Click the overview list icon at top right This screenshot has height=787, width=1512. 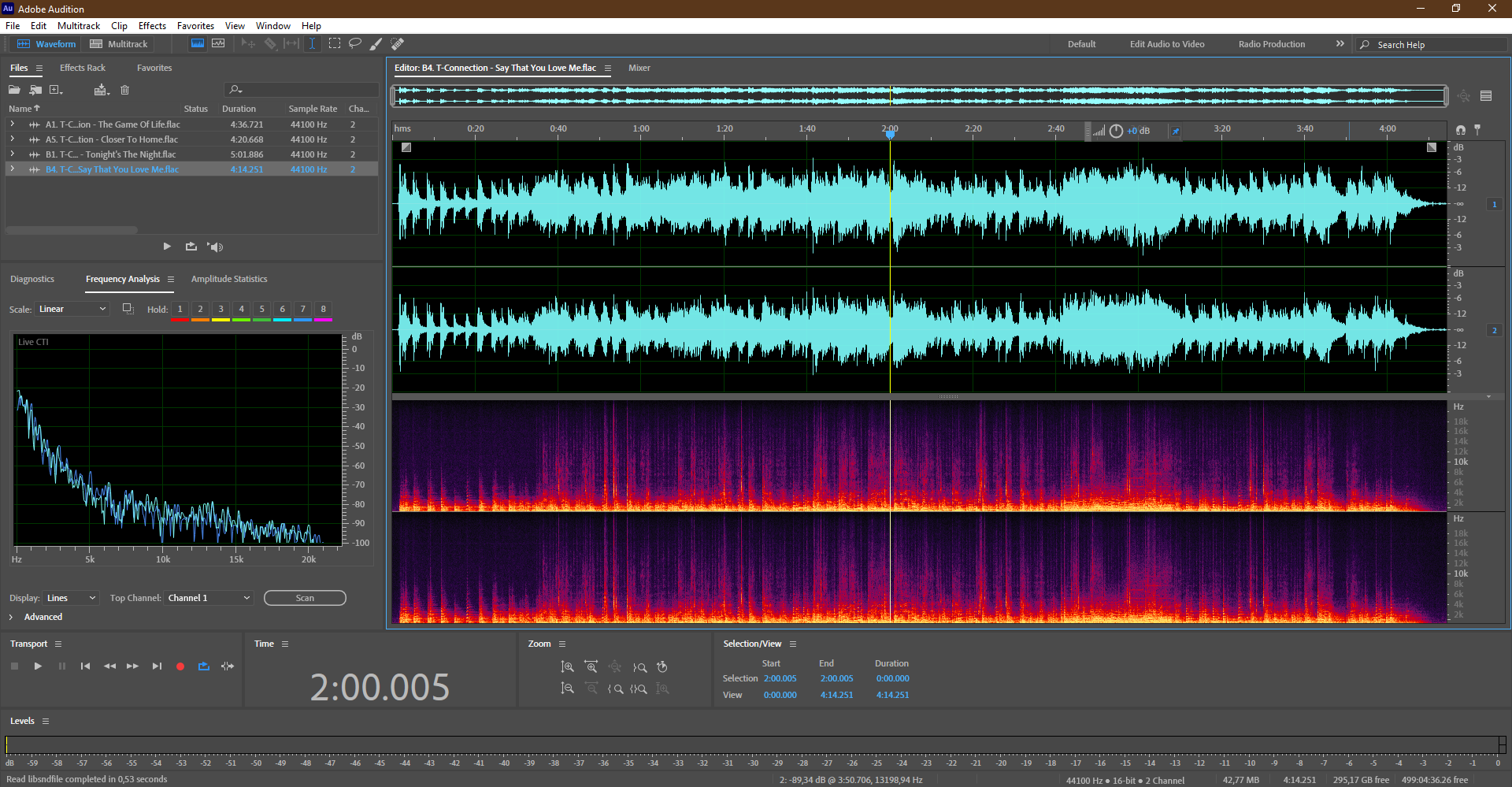coord(1486,96)
